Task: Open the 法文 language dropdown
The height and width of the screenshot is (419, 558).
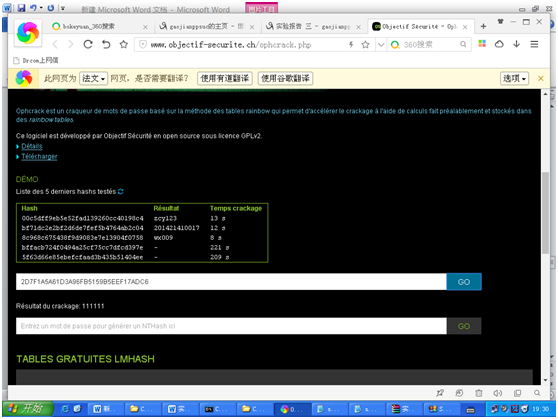Action: [x=93, y=78]
